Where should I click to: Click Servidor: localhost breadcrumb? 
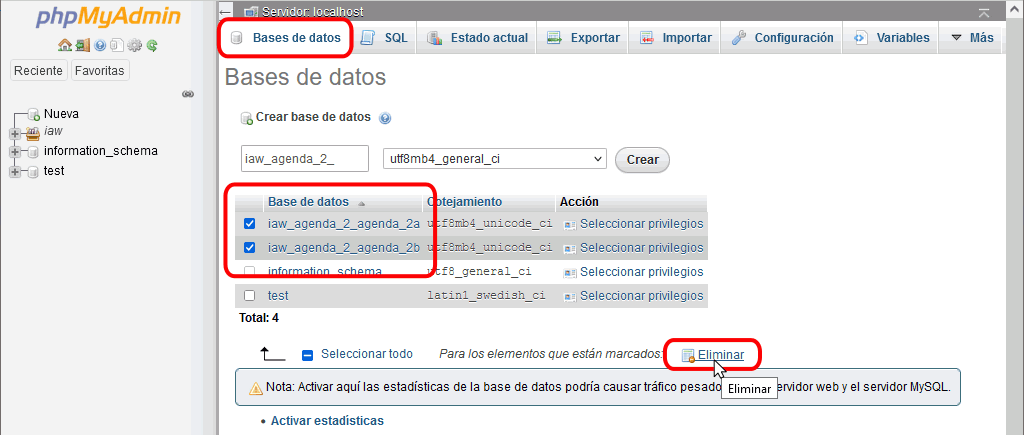[x=313, y=12]
